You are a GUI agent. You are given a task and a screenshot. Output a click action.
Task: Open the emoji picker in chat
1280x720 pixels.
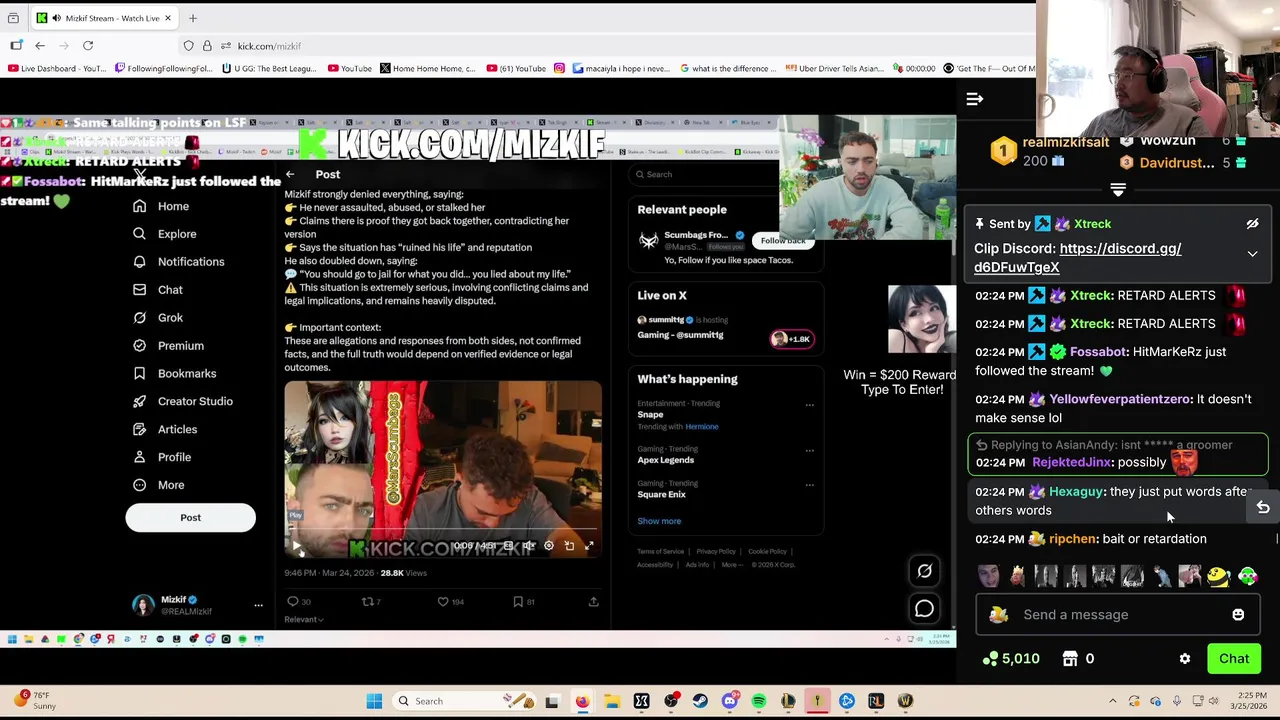1238,615
